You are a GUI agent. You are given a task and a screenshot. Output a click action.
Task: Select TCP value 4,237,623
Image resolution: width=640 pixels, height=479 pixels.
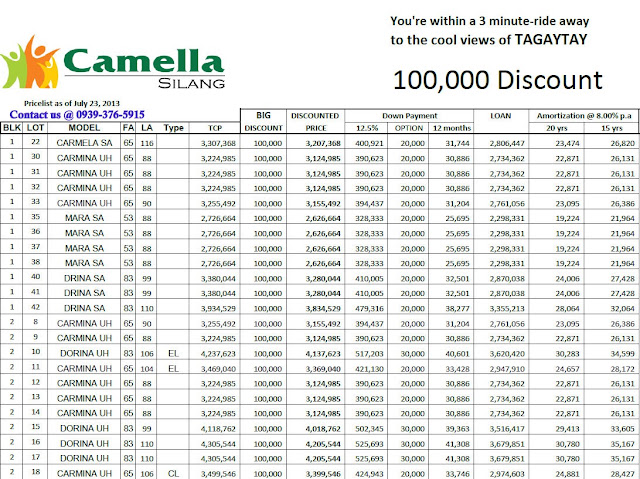218,354
